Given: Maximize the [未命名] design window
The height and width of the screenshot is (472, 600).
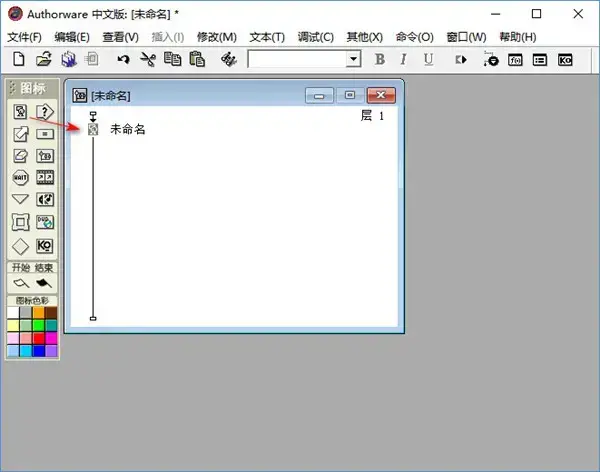Looking at the screenshot, I should click(349, 95).
